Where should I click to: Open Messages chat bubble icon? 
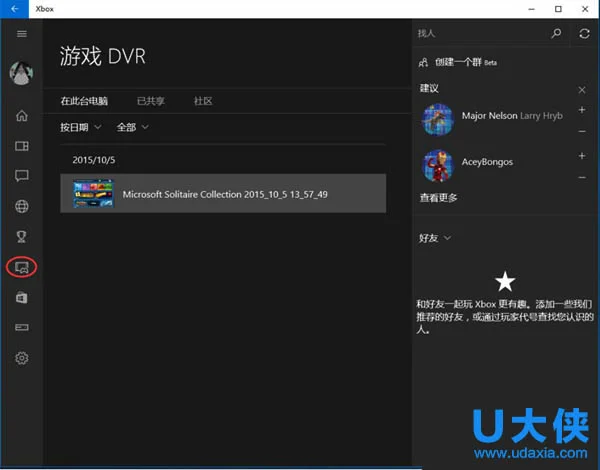point(22,176)
